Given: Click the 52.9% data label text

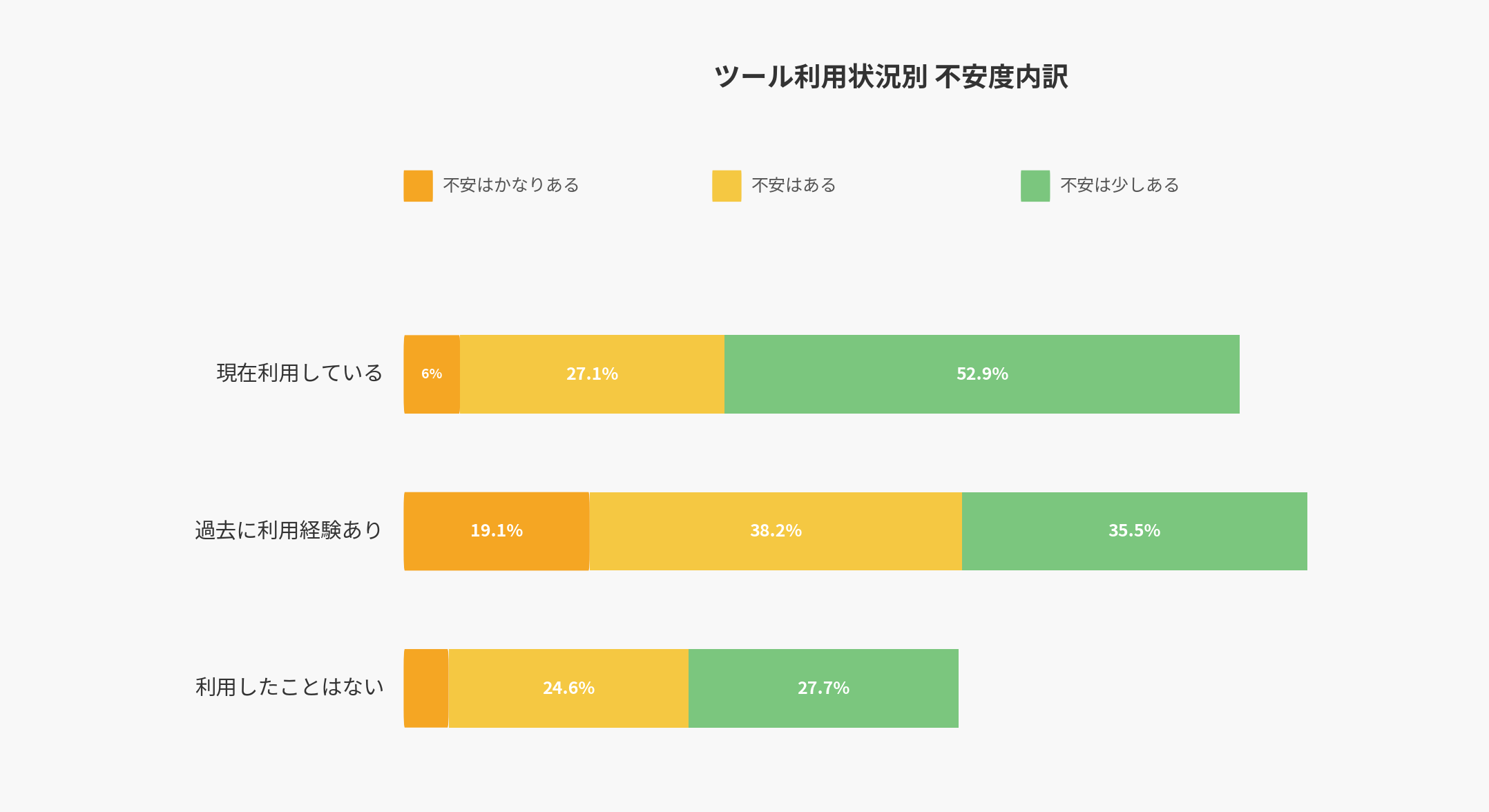Looking at the screenshot, I should [x=982, y=374].
